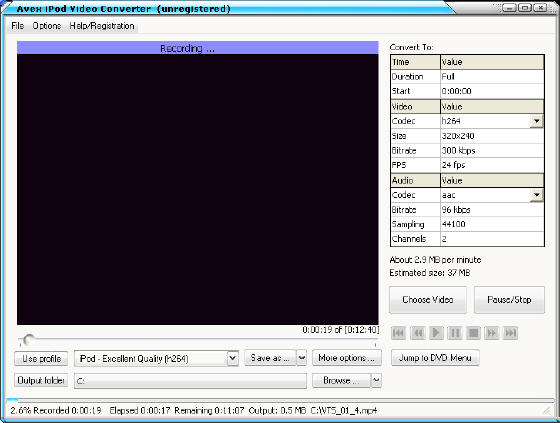
Task: Click the 2.6% Recorded status text
Action: [56, 410]
